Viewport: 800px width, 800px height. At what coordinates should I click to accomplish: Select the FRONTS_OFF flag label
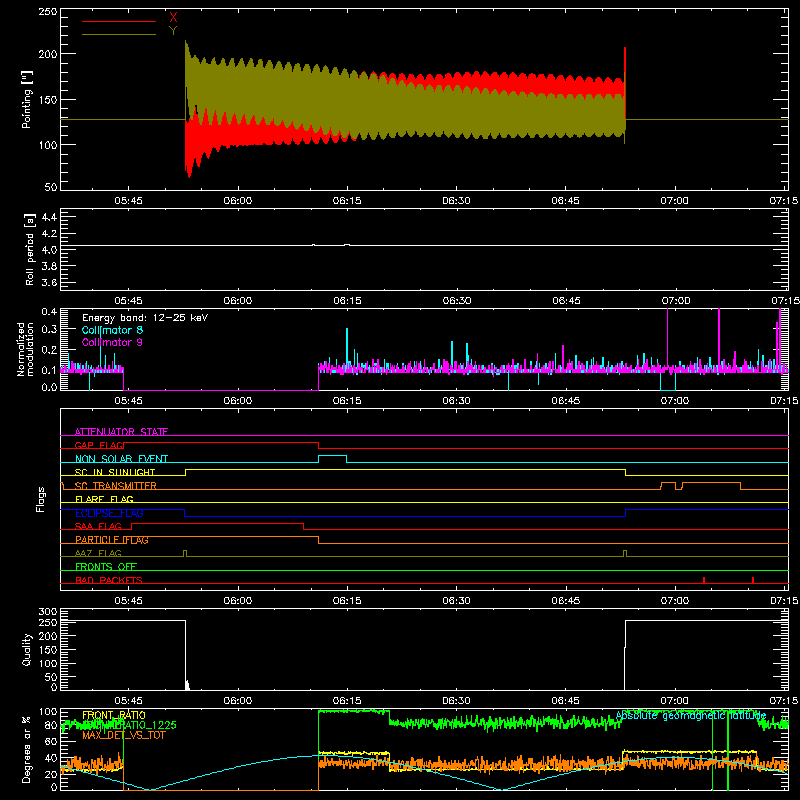[x=106, y=567]
